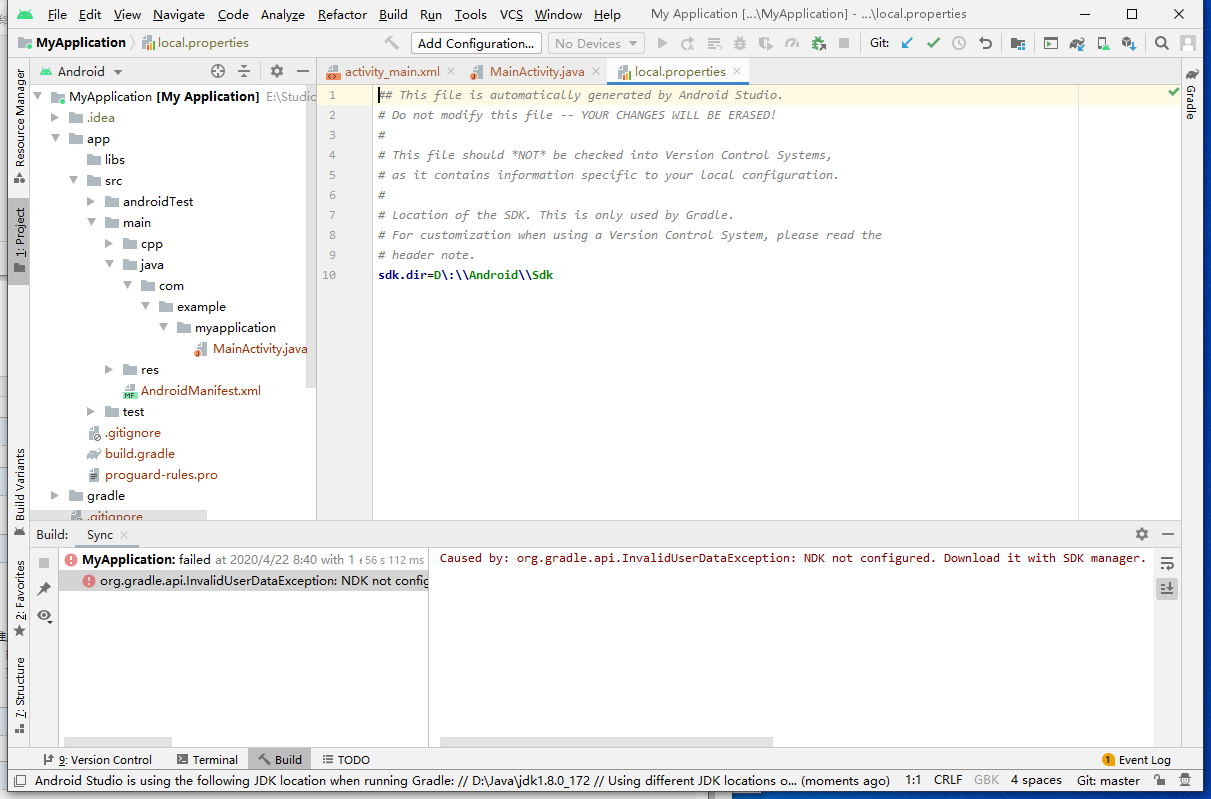Open the Refactor menu
This screenshot has height=799, width=1211.
[342, 14]
